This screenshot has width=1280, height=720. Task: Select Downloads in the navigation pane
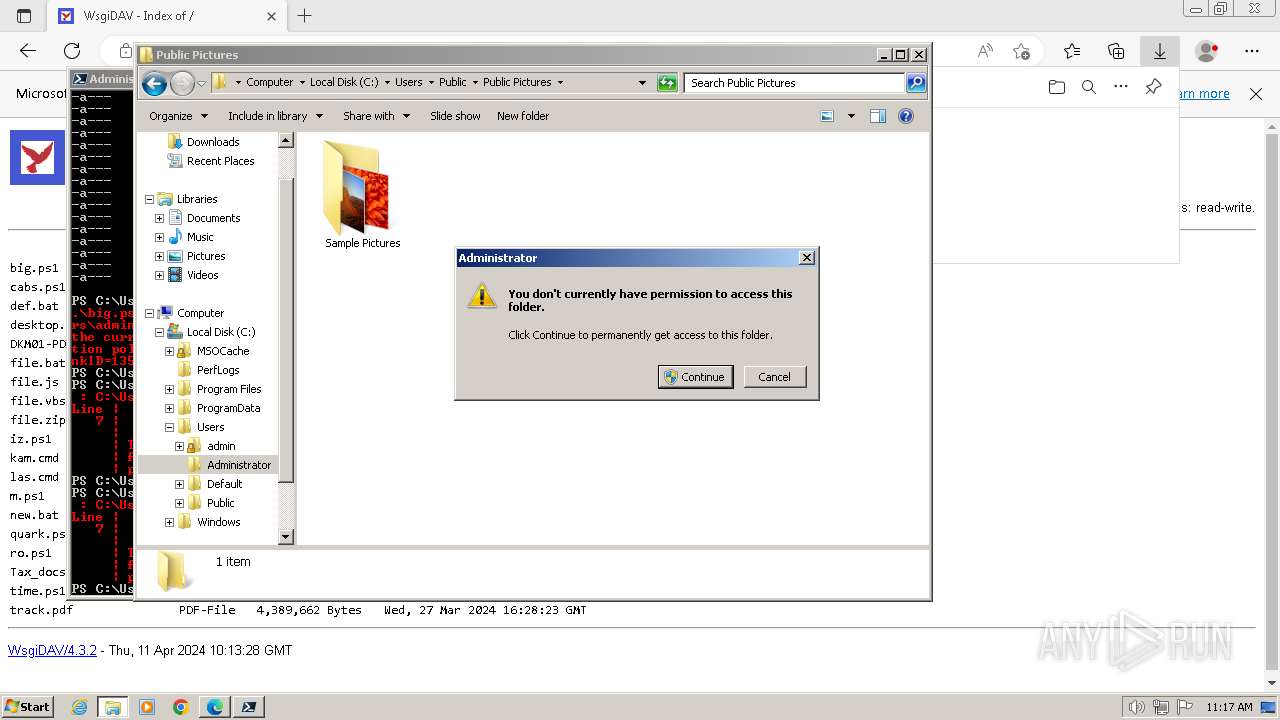tap(213, 142)
